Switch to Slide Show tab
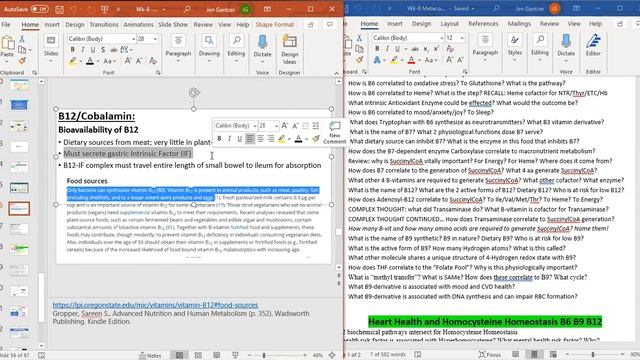 (x=173, y=24)
